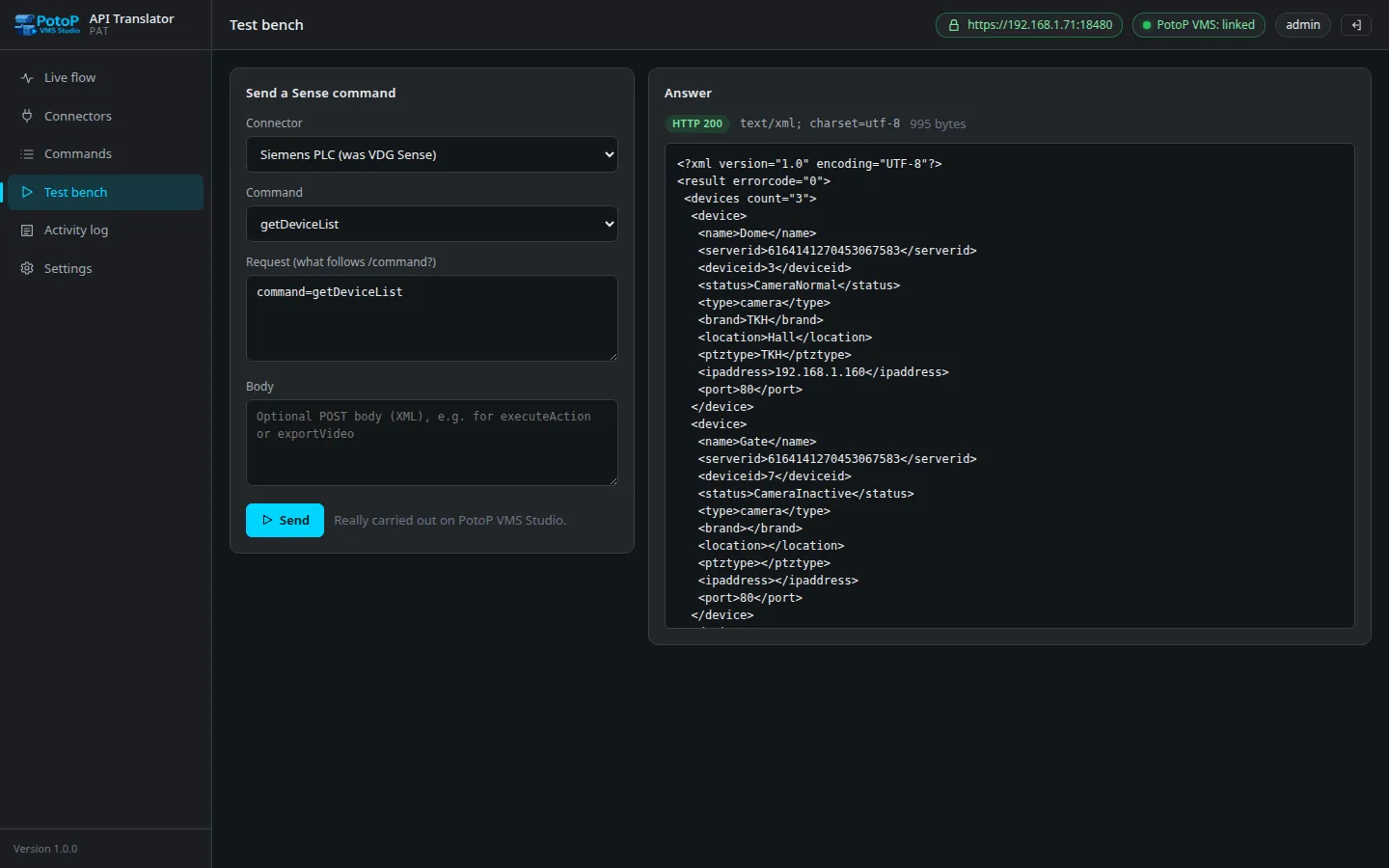Go to Connectors in sidebar
This screenshot has width=1389, height=868.
[105, 116]
